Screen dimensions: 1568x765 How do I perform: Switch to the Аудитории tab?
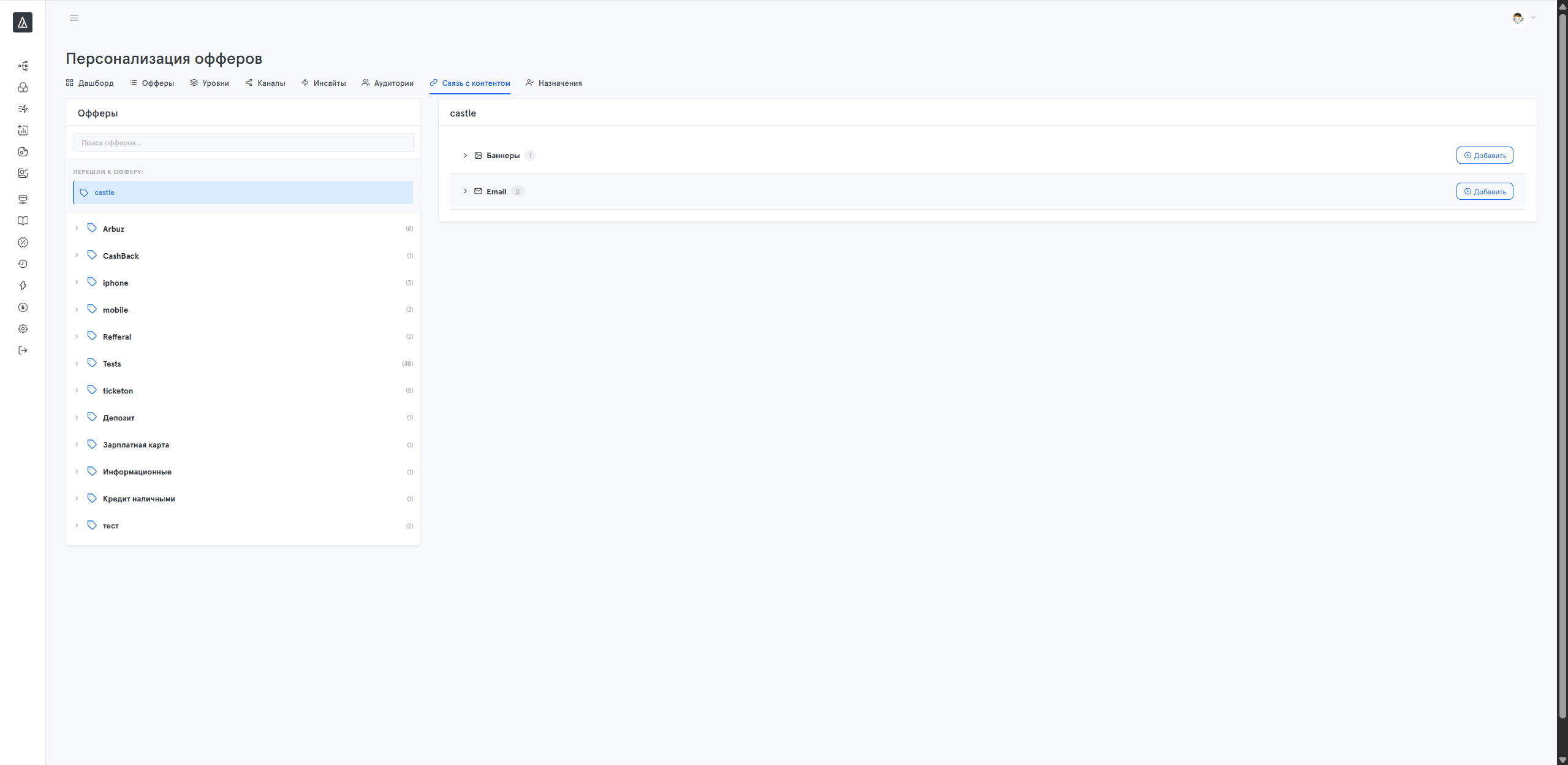[387, 83]
